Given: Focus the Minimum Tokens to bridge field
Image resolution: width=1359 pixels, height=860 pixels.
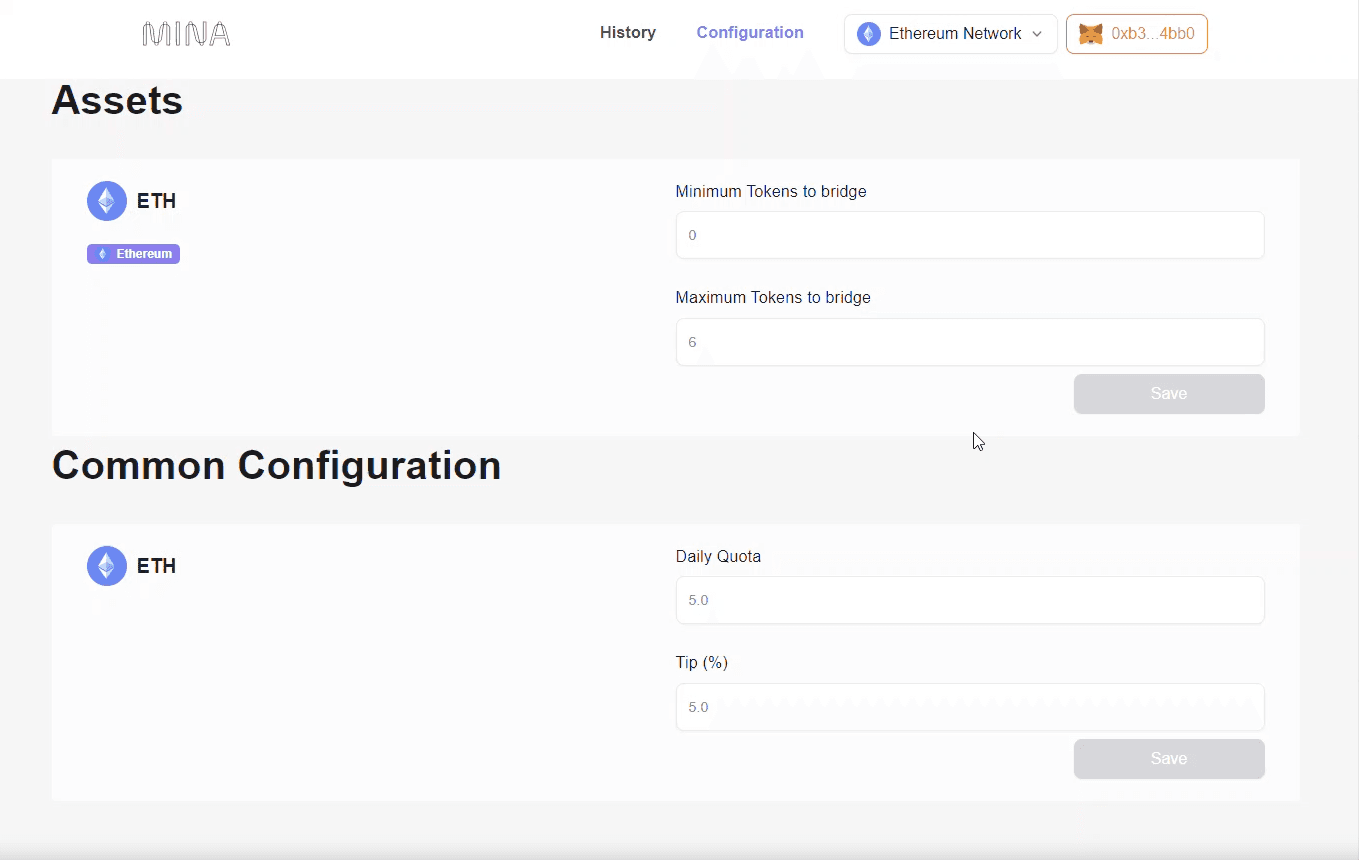Looking at the screenshot, I should [x=970, y=235].
